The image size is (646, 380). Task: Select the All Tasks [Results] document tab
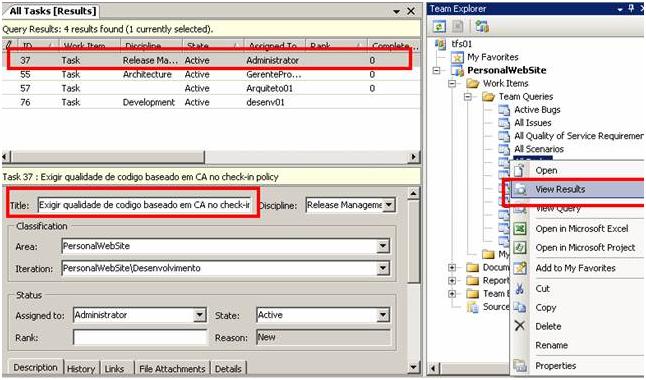click(x=52, y=11)
